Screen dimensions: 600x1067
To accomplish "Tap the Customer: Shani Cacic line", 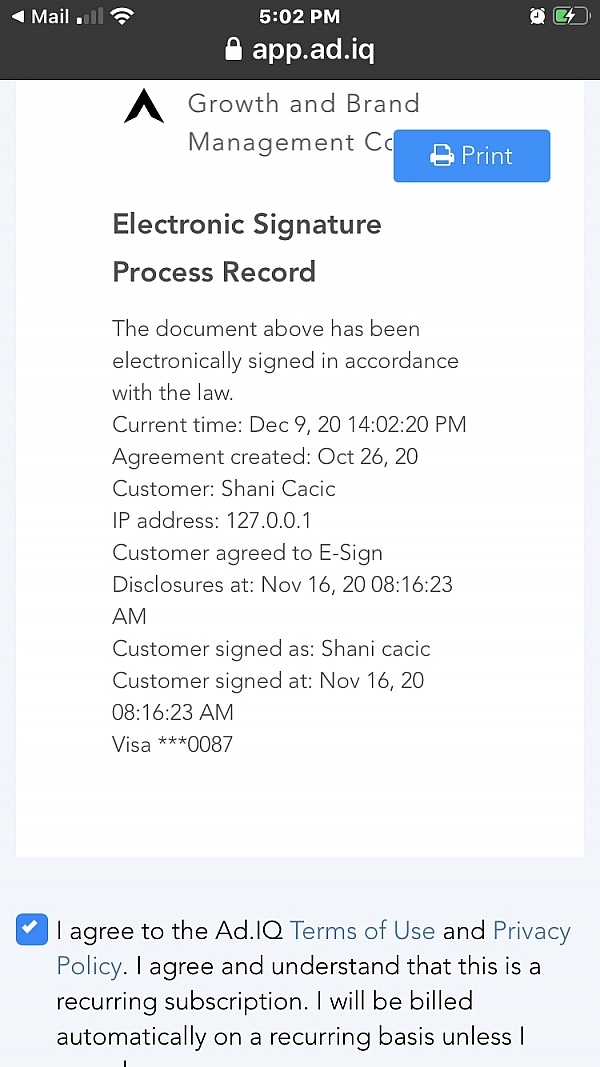I will tap(223, 489).
